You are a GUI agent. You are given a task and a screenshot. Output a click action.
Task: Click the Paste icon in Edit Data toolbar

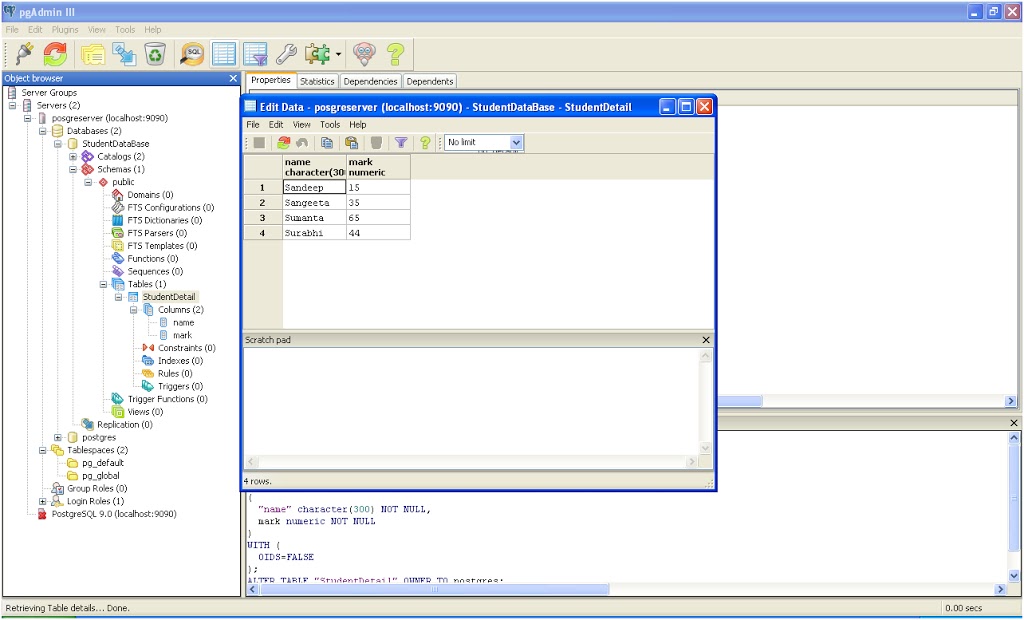pyautogui.click(x=351, y=142)
